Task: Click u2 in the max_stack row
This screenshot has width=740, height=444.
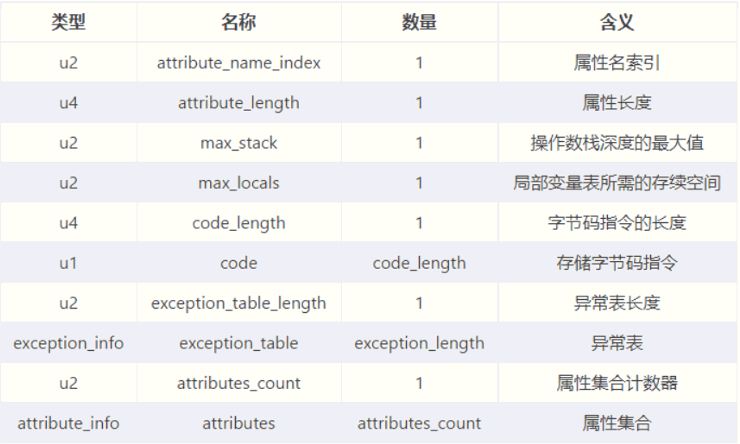Action: (x=68, y=143)
